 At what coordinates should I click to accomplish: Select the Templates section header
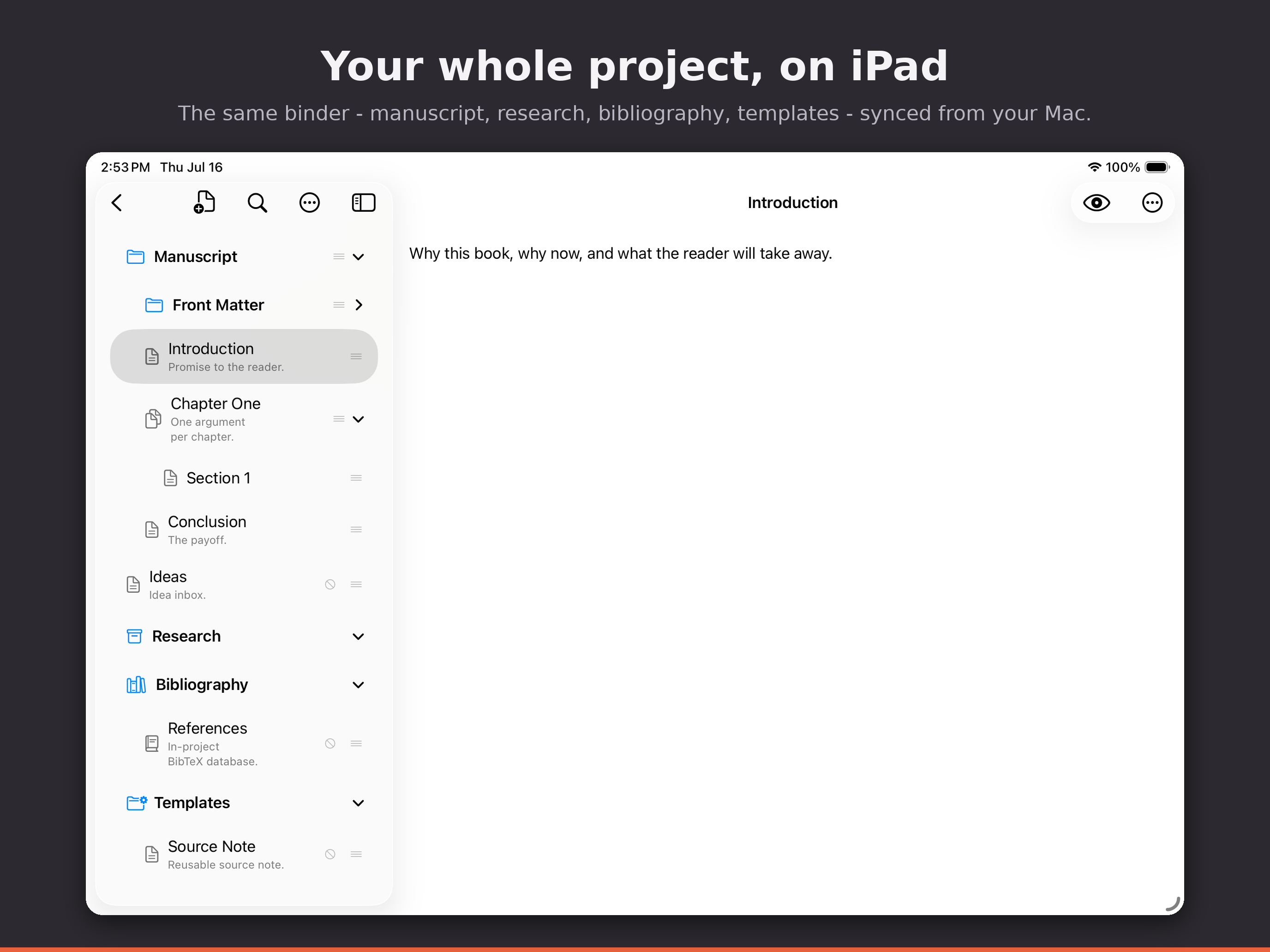pos(244,803)
